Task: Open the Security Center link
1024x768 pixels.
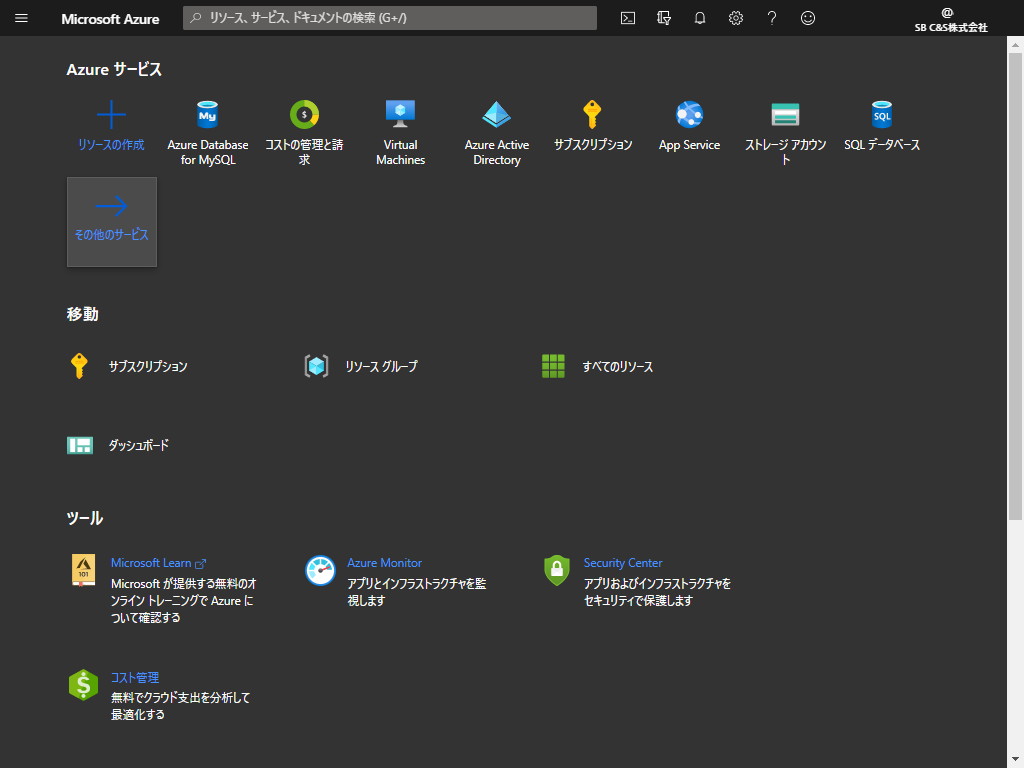Action: [x=622, y=563]
